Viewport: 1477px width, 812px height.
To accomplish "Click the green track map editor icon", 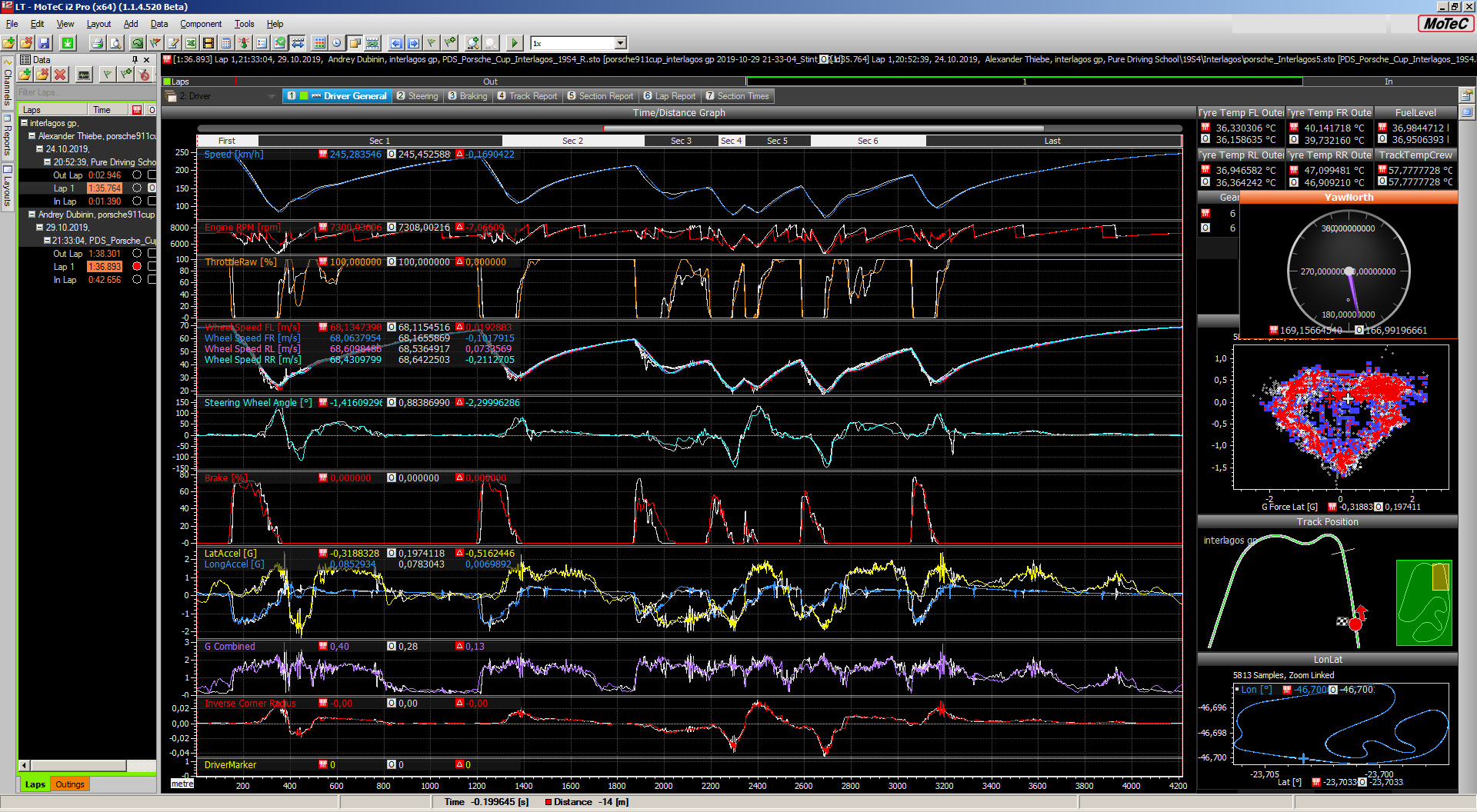I will [x=138, y=43].
